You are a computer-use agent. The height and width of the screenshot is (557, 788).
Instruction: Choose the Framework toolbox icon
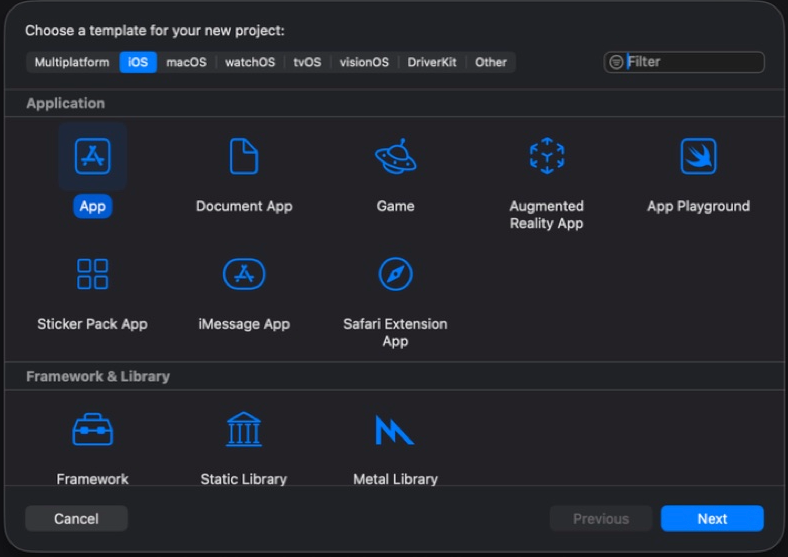92,429
